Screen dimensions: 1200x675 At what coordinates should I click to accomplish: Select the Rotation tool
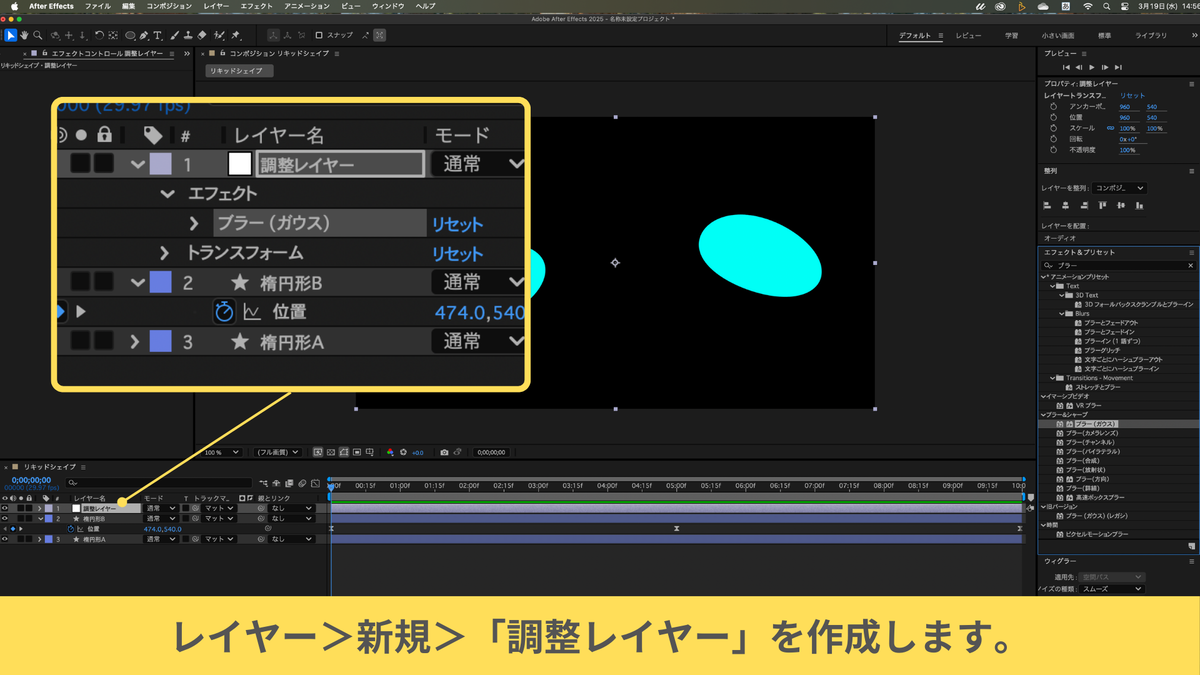click(x=99, y=35)
